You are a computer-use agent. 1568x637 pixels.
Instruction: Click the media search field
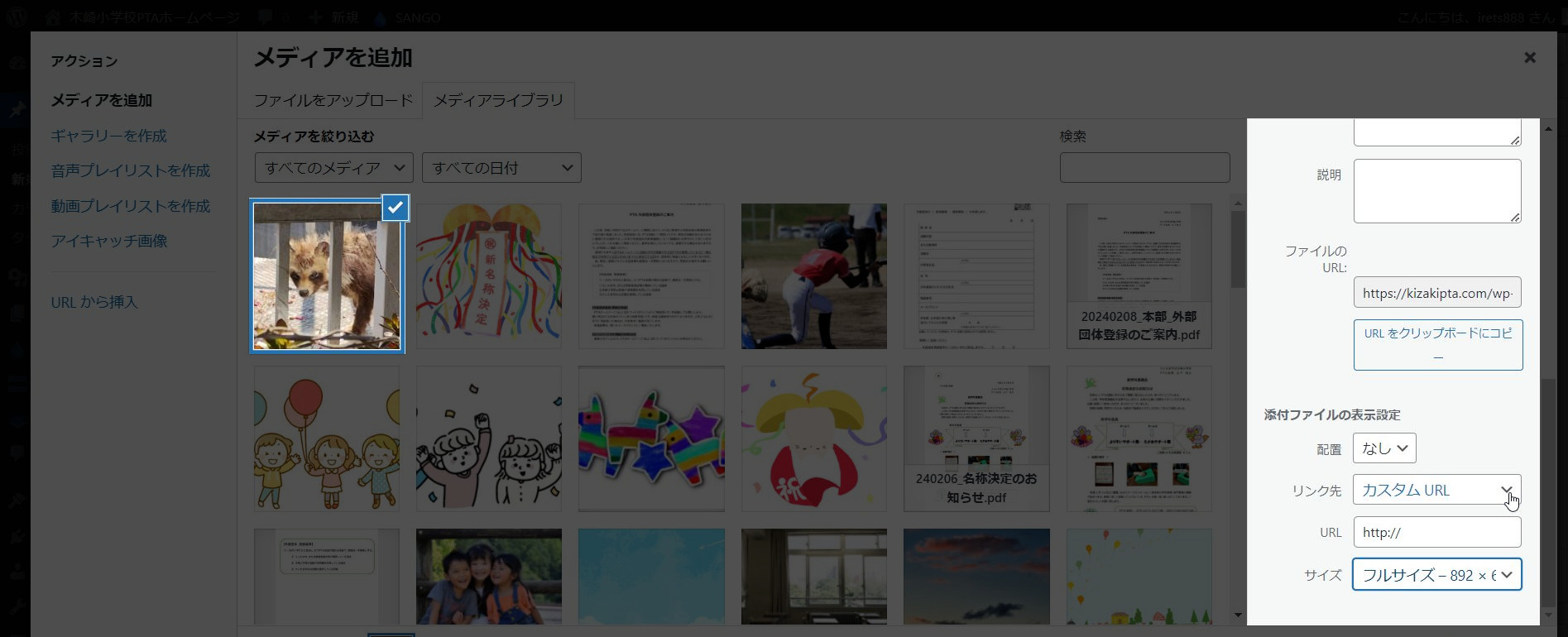coord(1144,168)
